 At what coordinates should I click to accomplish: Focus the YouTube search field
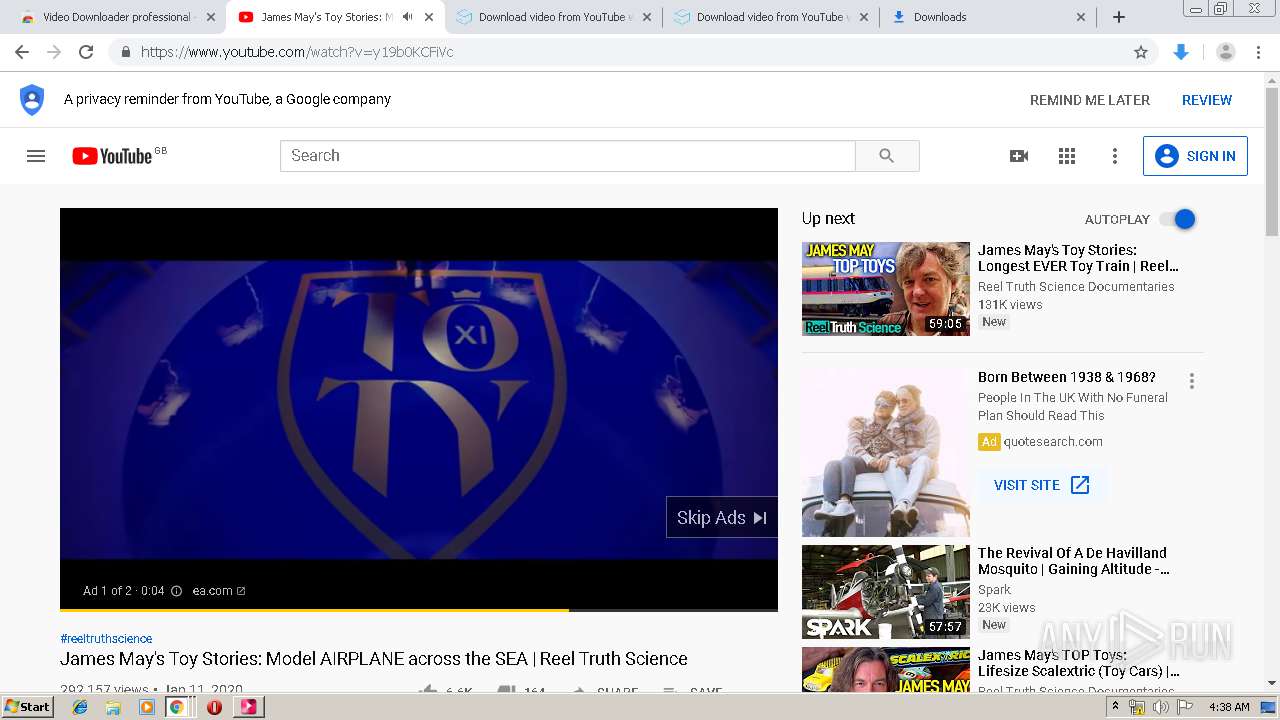568,156
